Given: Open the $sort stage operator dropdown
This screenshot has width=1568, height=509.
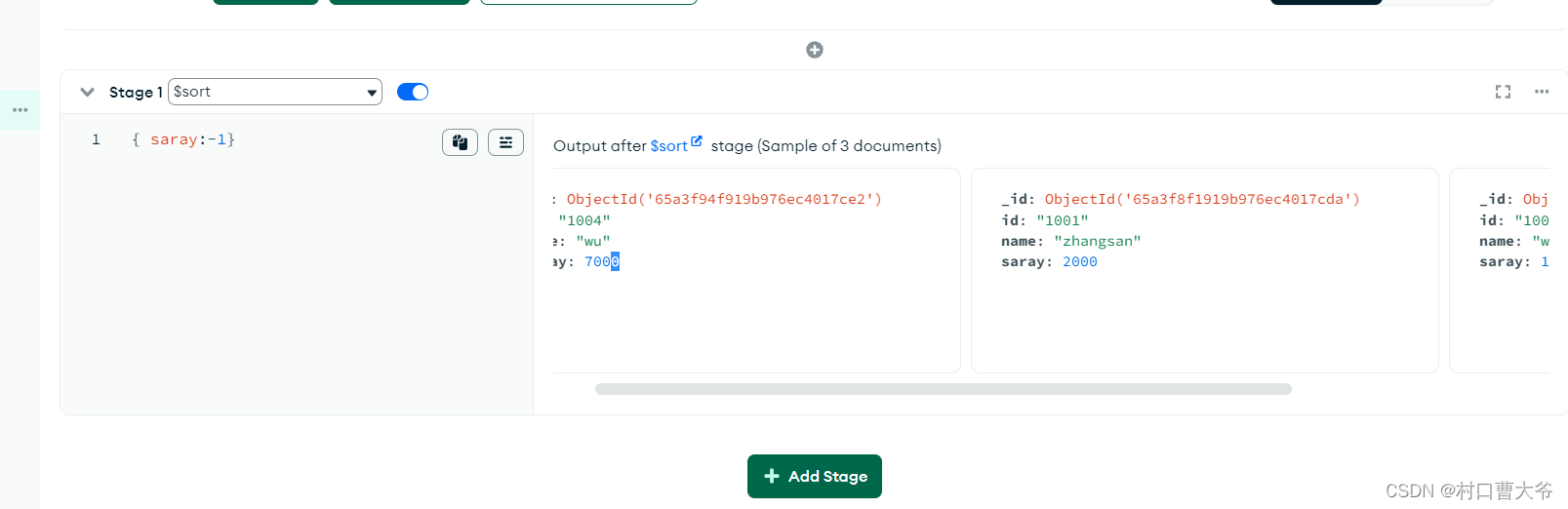Looking at the screenshot, I should pos(275,92).
